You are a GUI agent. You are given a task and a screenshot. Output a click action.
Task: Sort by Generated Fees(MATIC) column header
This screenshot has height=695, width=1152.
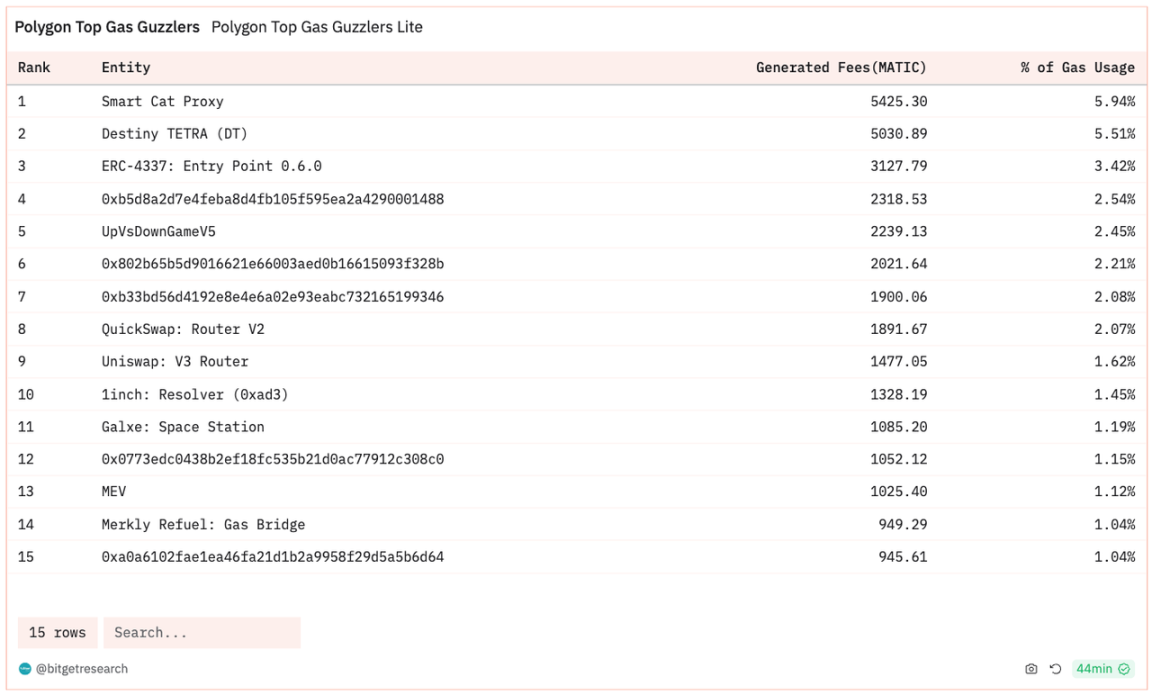pyautogui.click(x=841, y=68)
